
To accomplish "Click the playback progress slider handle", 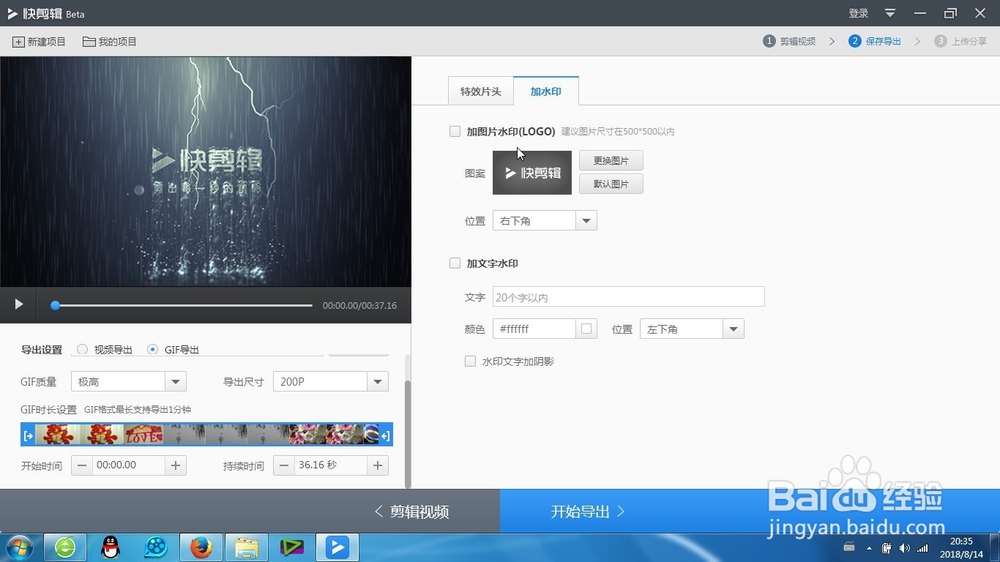I will [55, 306].
